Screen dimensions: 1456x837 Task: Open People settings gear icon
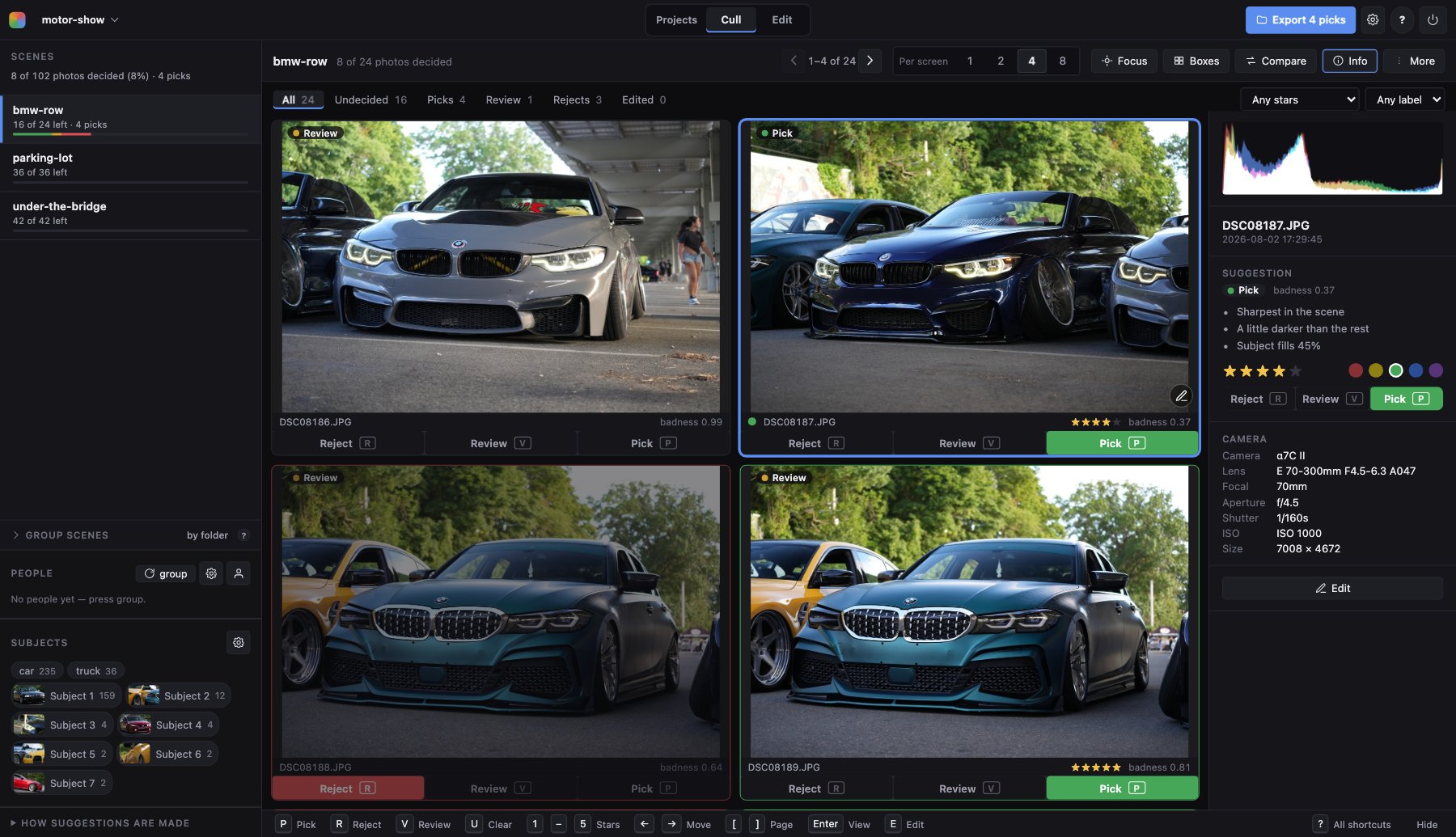coord(211,573)
